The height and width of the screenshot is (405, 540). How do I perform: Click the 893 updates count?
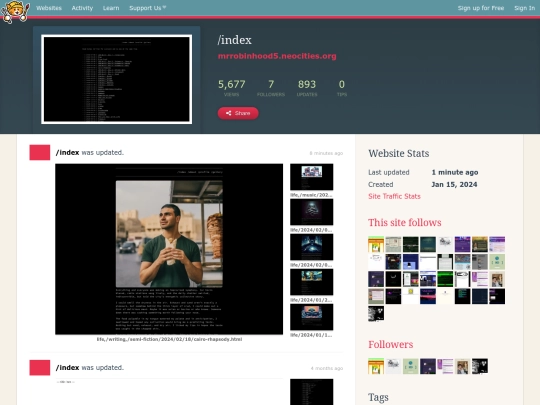coord(307,87)
